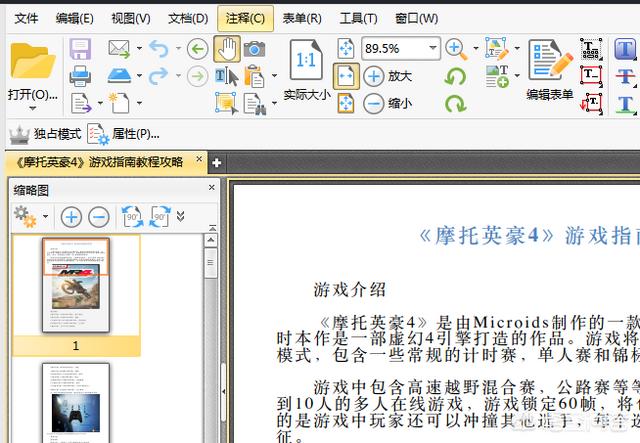Expand the magnifier zoom tool dropdown arrow
The width and height of the screenshot is (640, 443).
click(x=476, y=49)
